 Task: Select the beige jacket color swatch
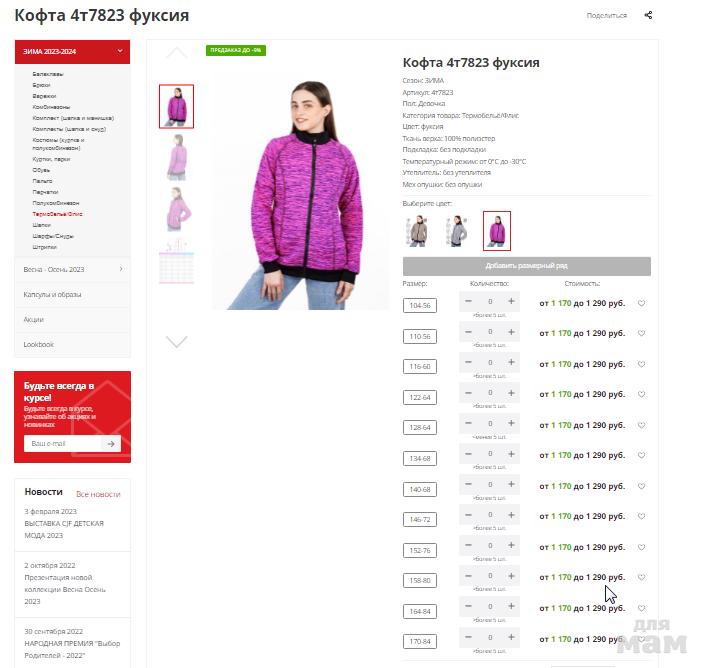(417, 231)
